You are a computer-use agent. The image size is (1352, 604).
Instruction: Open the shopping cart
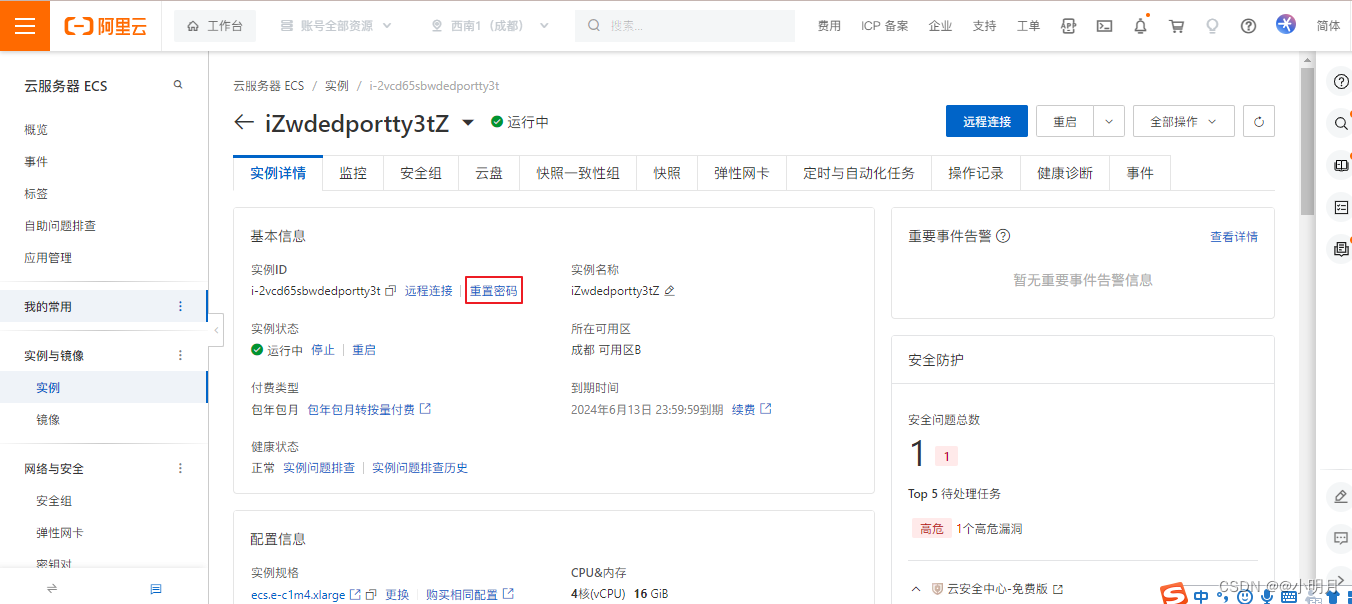tap(1176, 26)
